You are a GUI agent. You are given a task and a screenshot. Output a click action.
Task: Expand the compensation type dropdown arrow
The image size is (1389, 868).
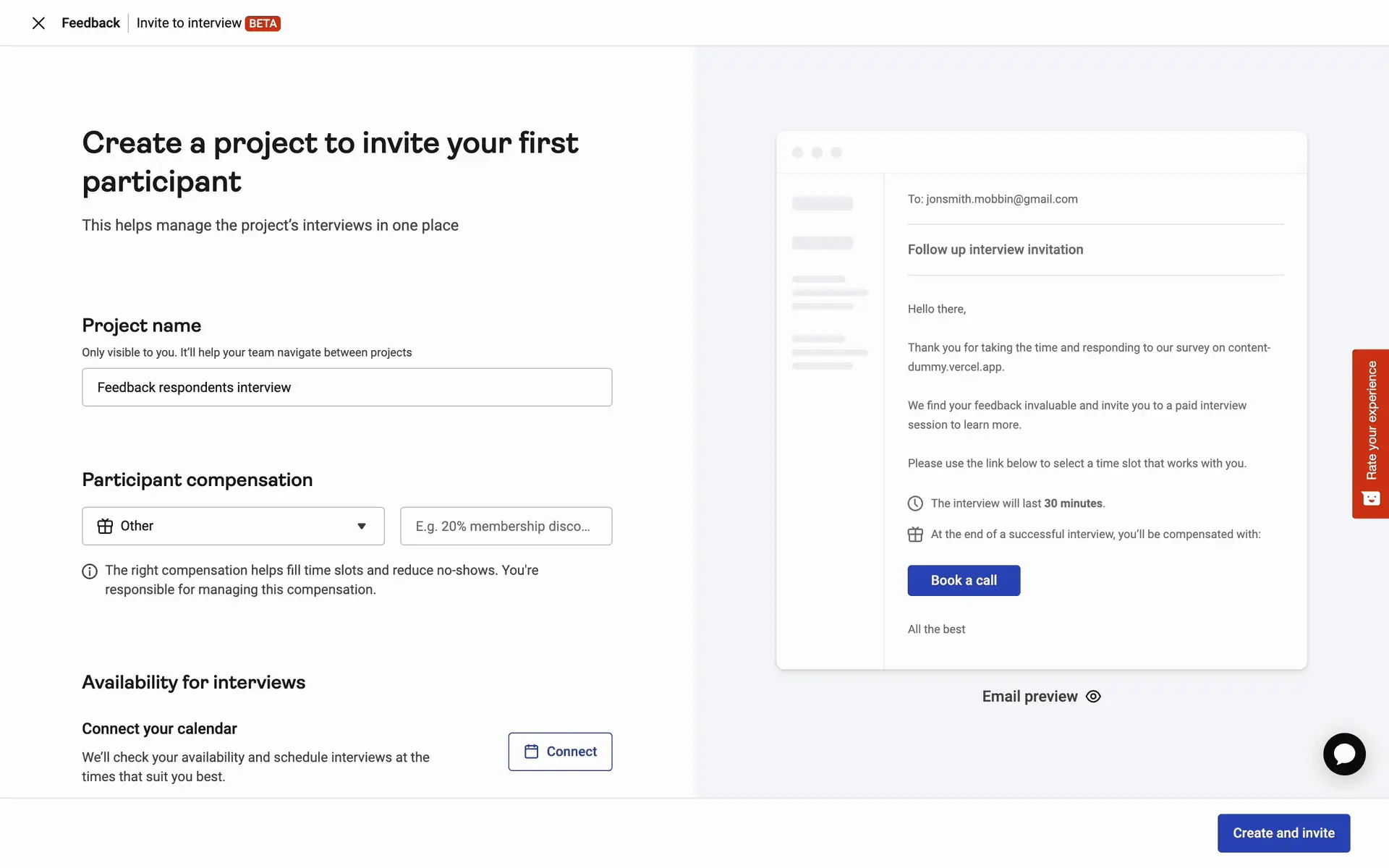(362, 527)
